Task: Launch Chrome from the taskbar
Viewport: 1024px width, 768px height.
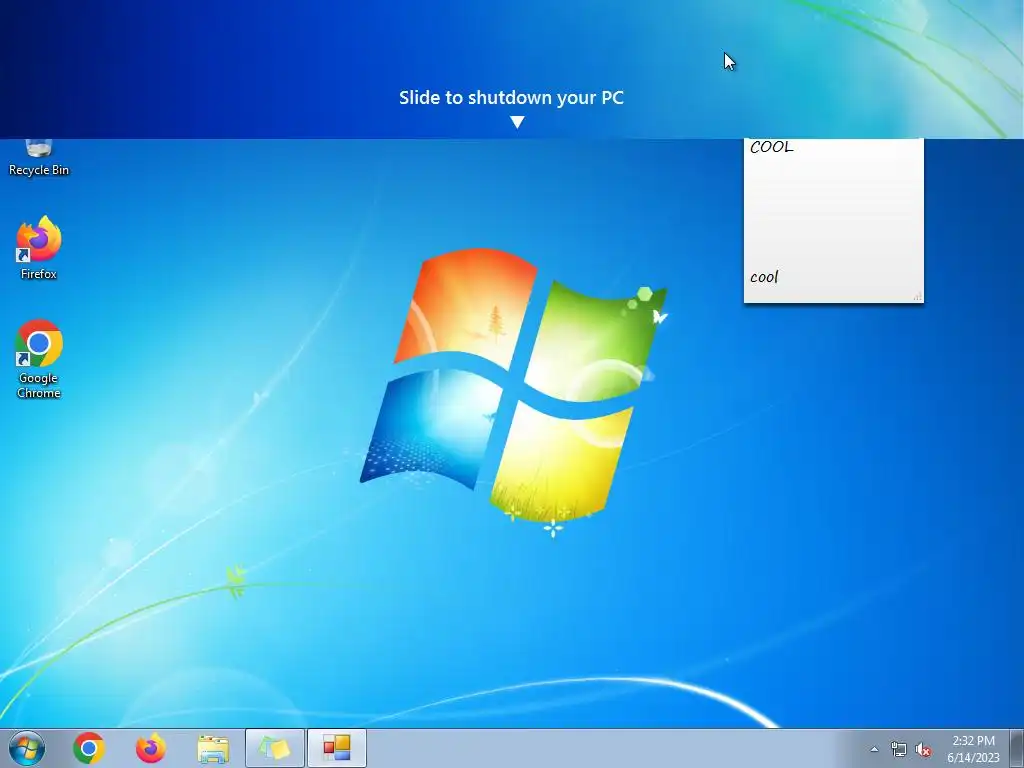Action: pyautogui.click(x=89, y=748)
